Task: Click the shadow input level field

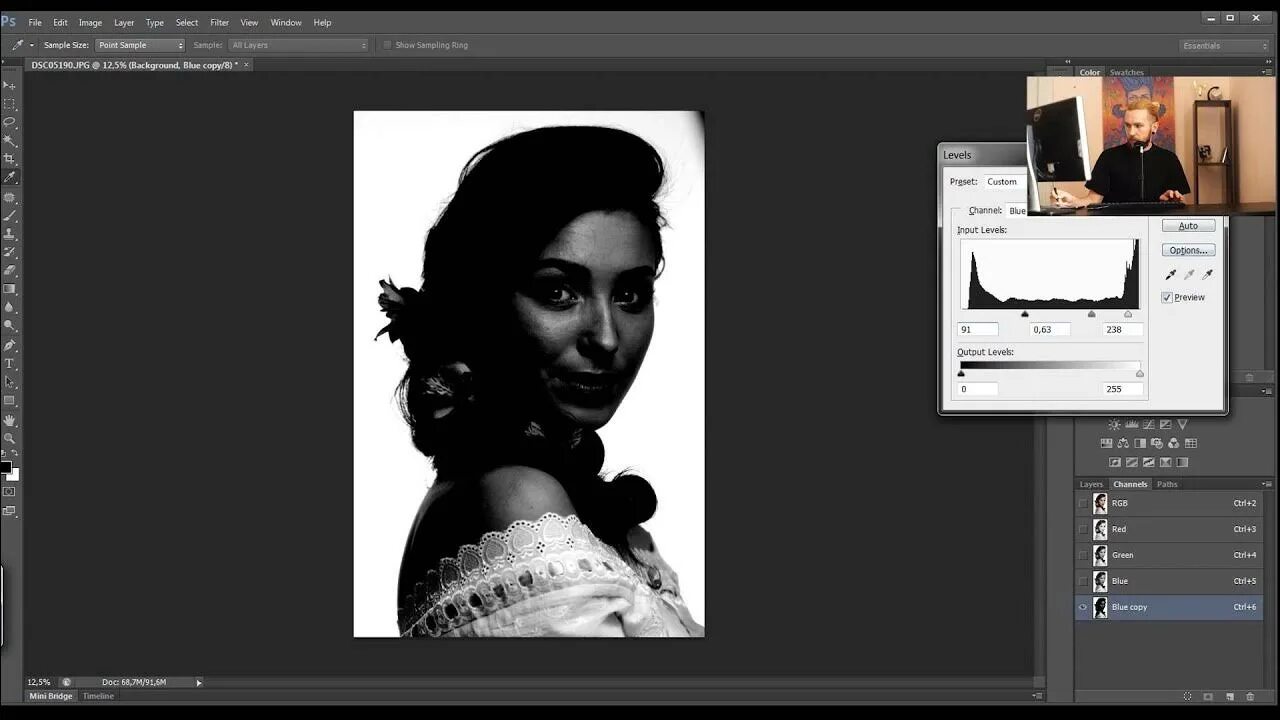Action: (978, 329)
